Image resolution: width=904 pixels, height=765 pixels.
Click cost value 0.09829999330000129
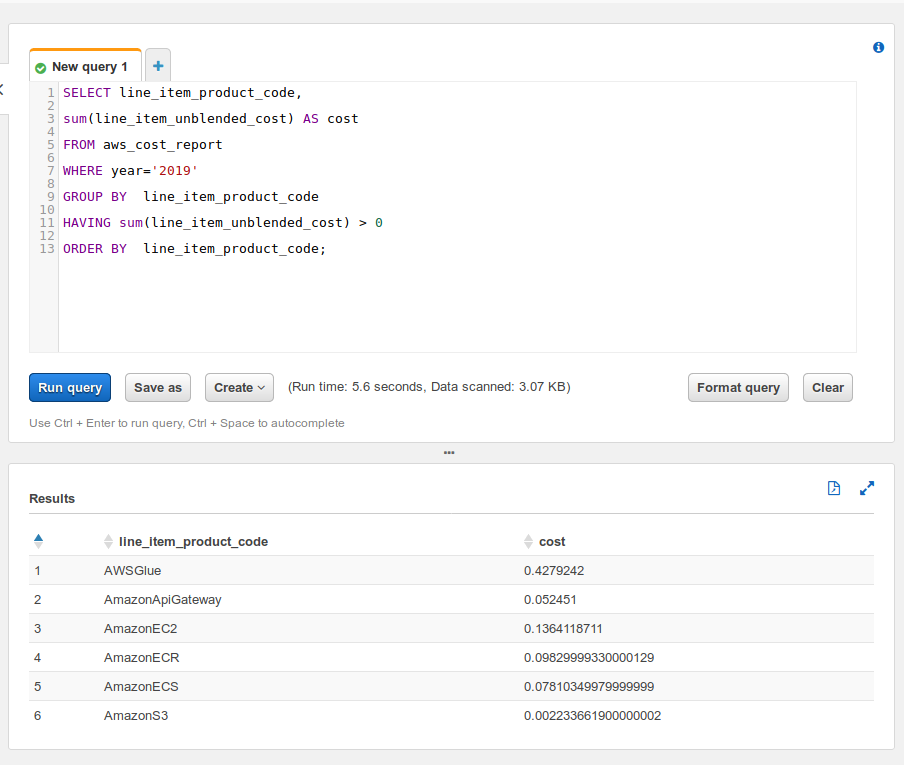[589, 657]
